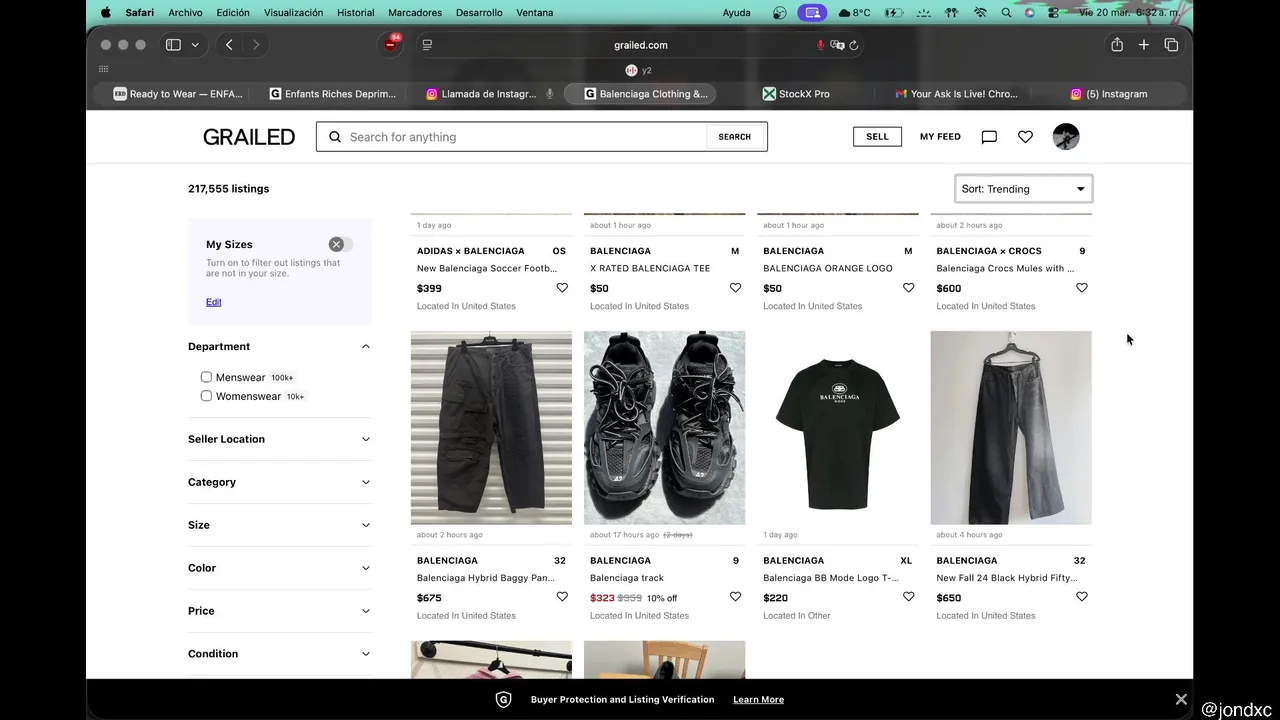Toggle the My Sizes filter switch

341,244
